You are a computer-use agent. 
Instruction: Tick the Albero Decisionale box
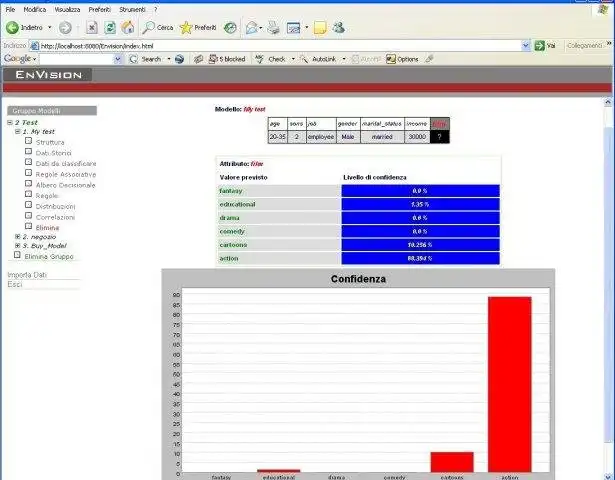(x=28, y=183)
